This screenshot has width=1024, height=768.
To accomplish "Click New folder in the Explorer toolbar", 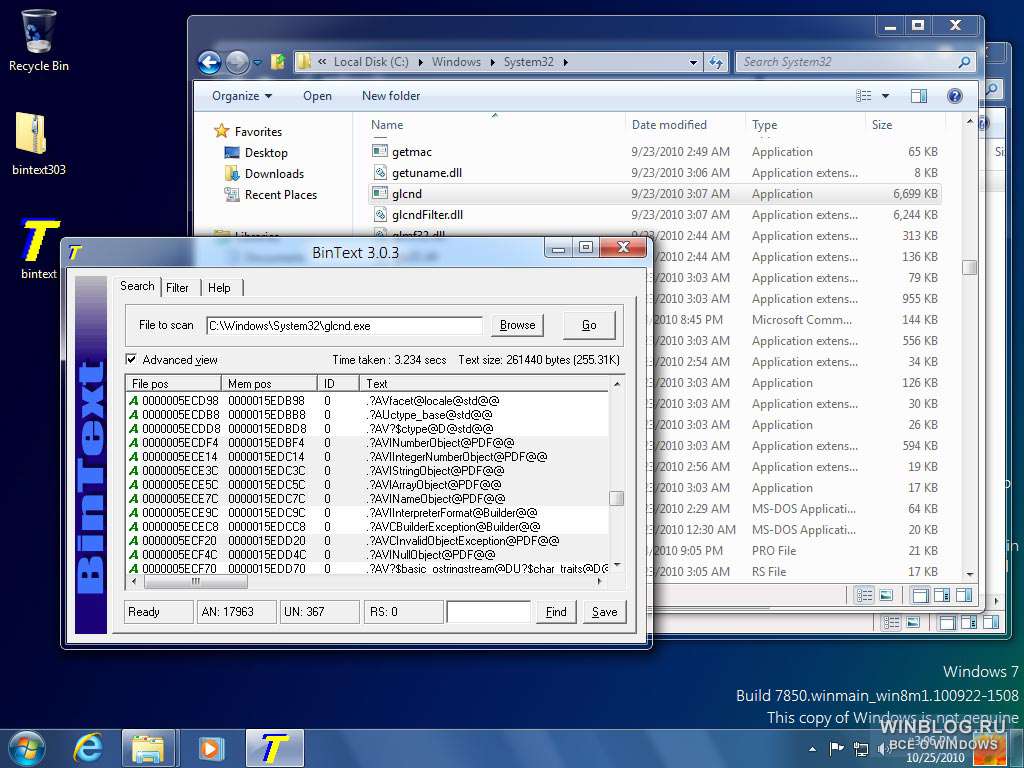I will coord(391,96).
